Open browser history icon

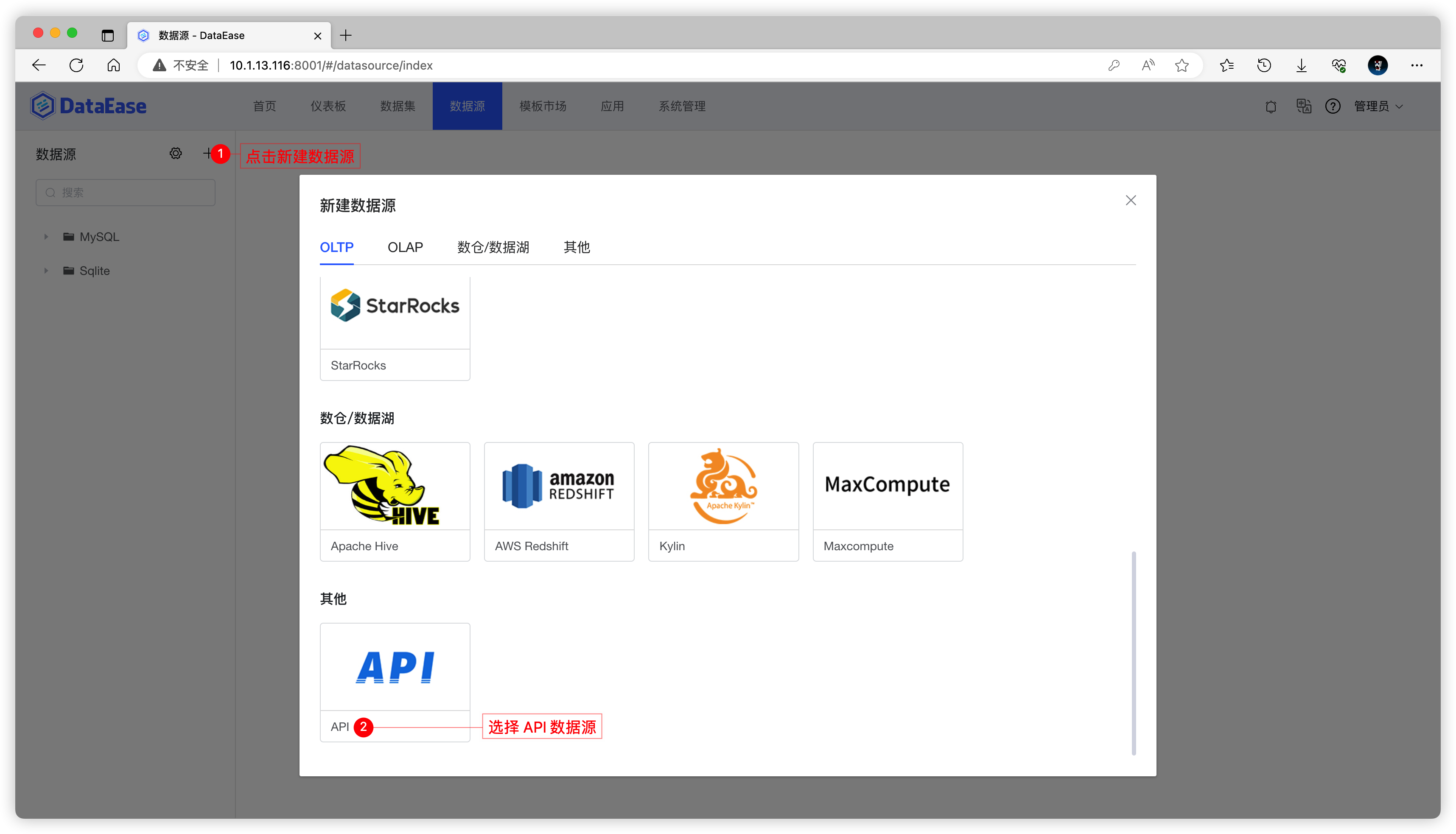click(x=1264, y=65)
